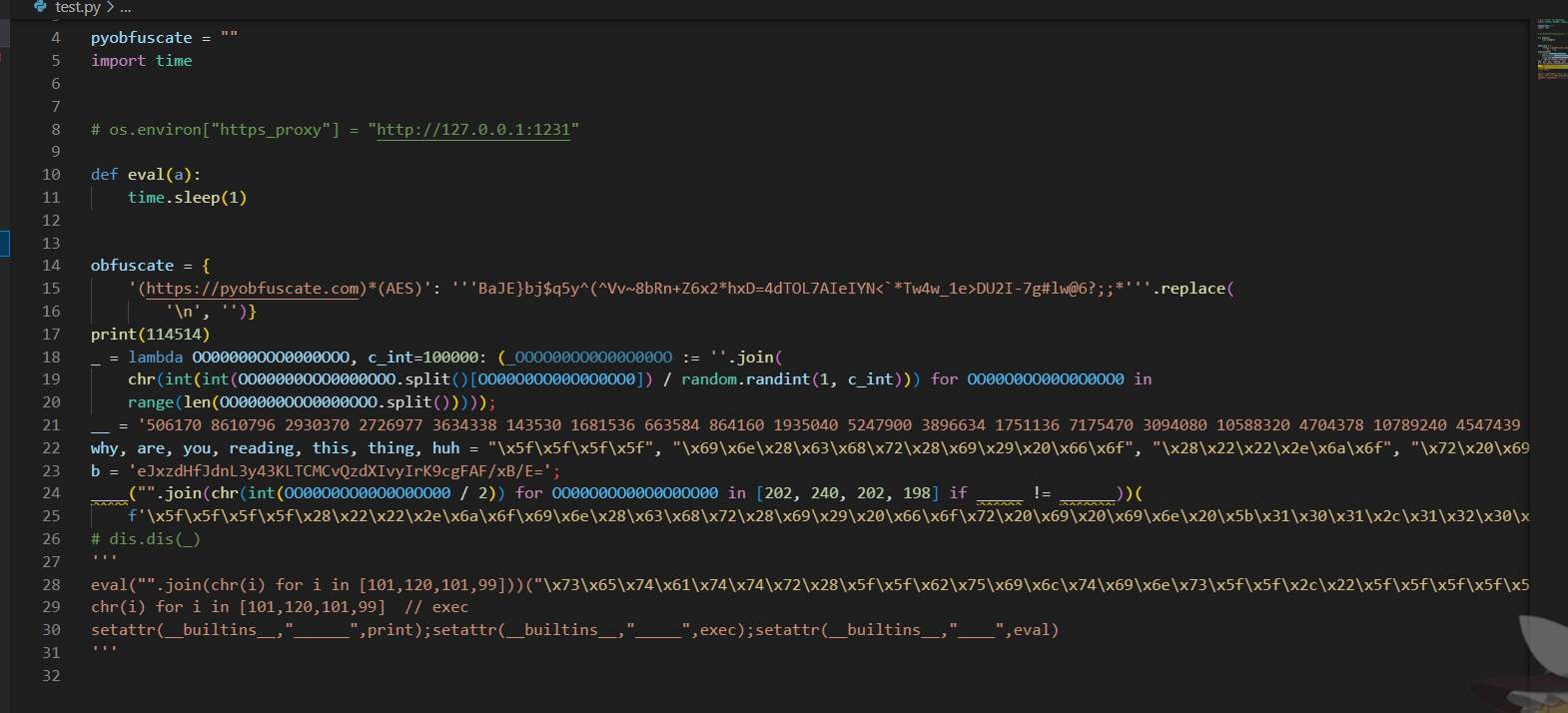Jump to yellow highlighted minimap section
Viewport: 1568px width, 713px height.
click(1552, 65)
